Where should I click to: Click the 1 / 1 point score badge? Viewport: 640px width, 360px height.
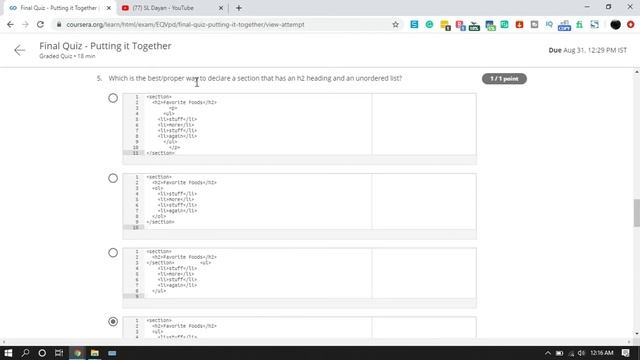(504, 78)
